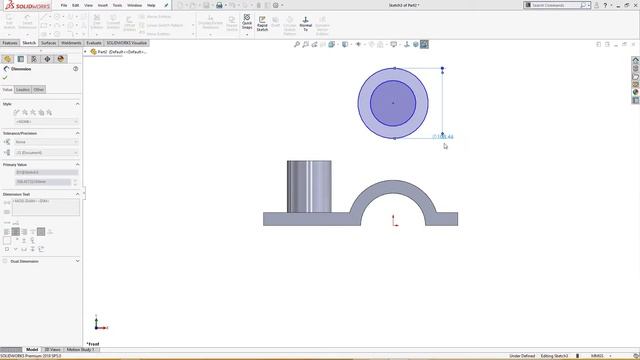Viewport: 640px width, 360px height.
Task: Open the style <NONE> dropdown
Action: point(46,122)
